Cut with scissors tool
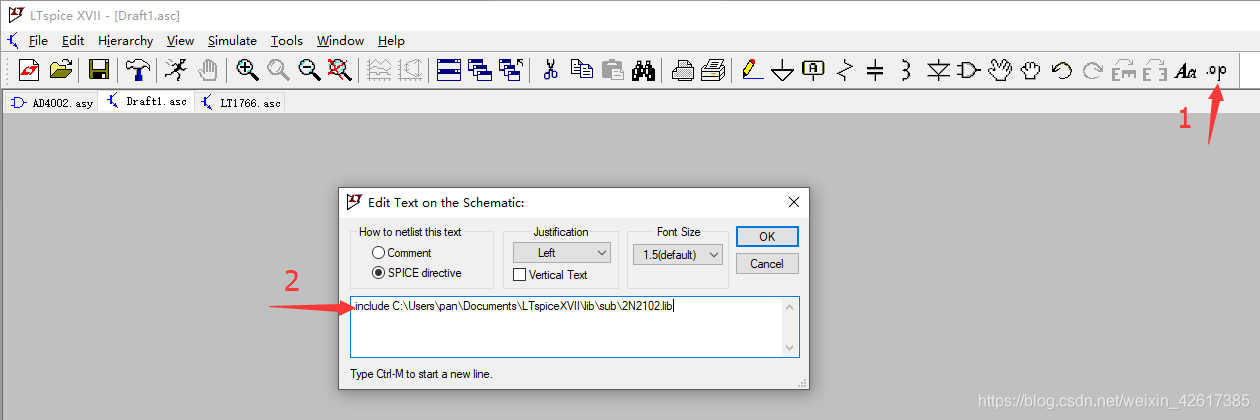Screen dimensions: 1260x420 (550, 70)
